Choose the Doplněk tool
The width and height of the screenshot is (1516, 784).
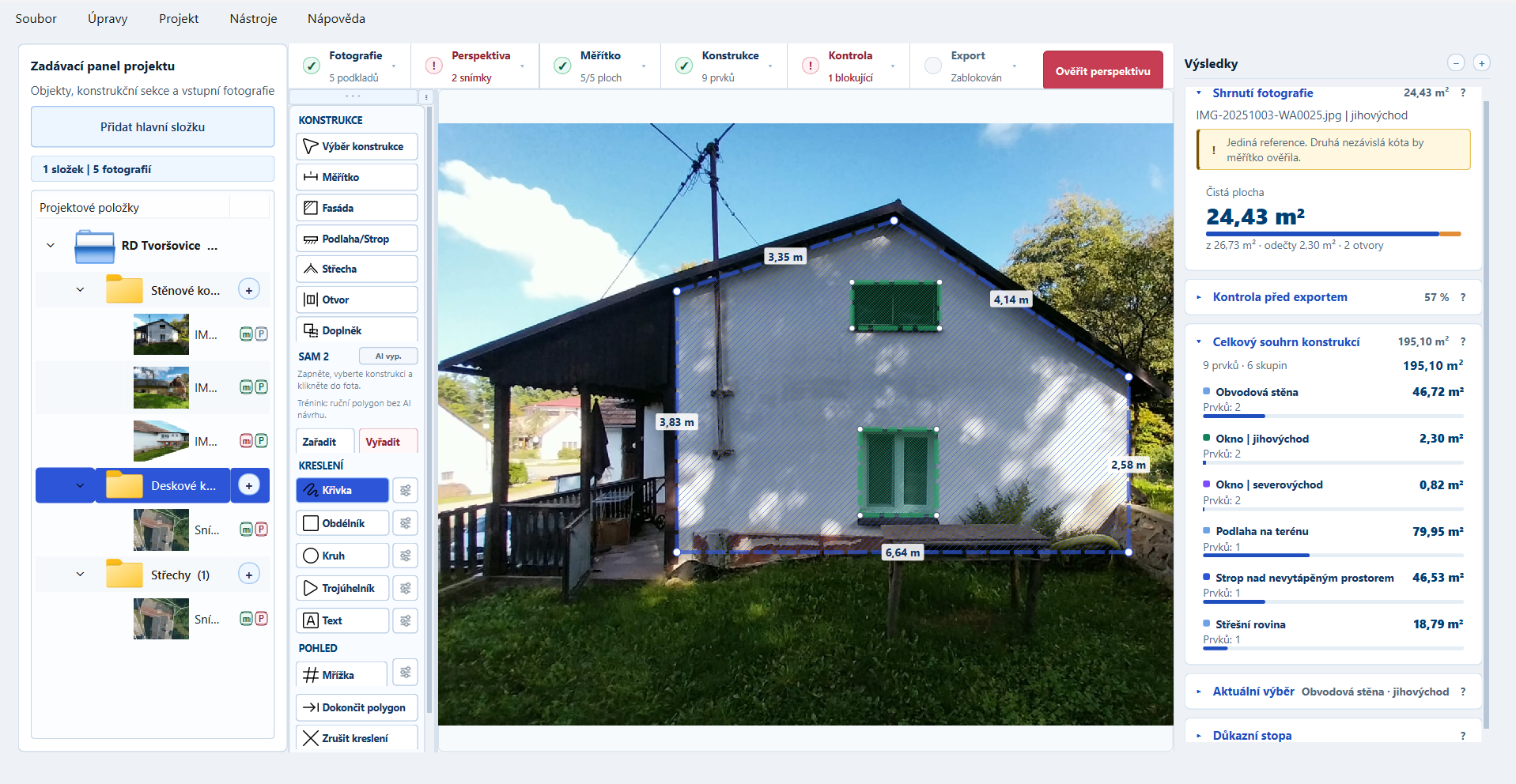pos(357,330)
